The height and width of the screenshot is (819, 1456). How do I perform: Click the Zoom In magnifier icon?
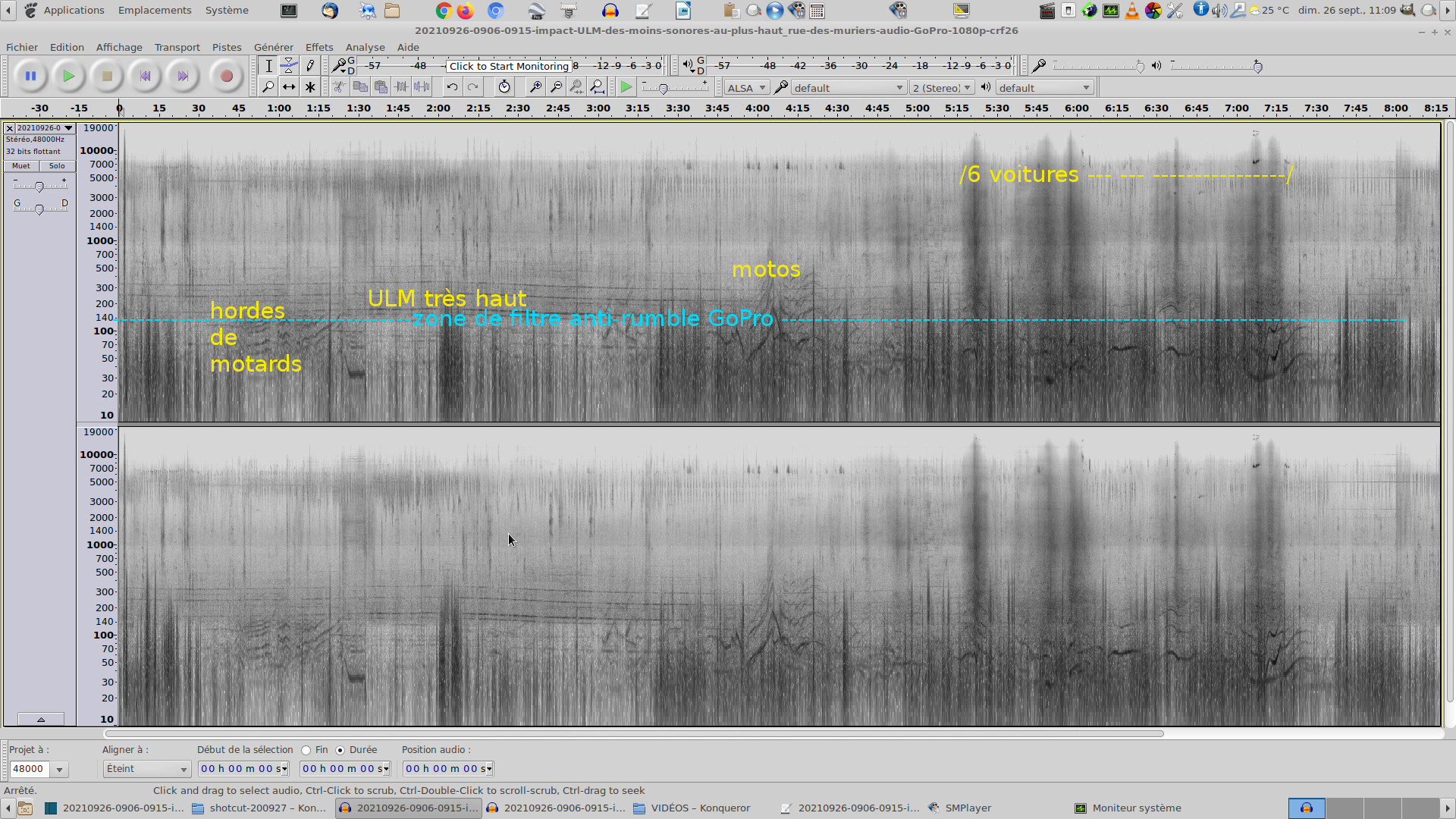(535, 87)
